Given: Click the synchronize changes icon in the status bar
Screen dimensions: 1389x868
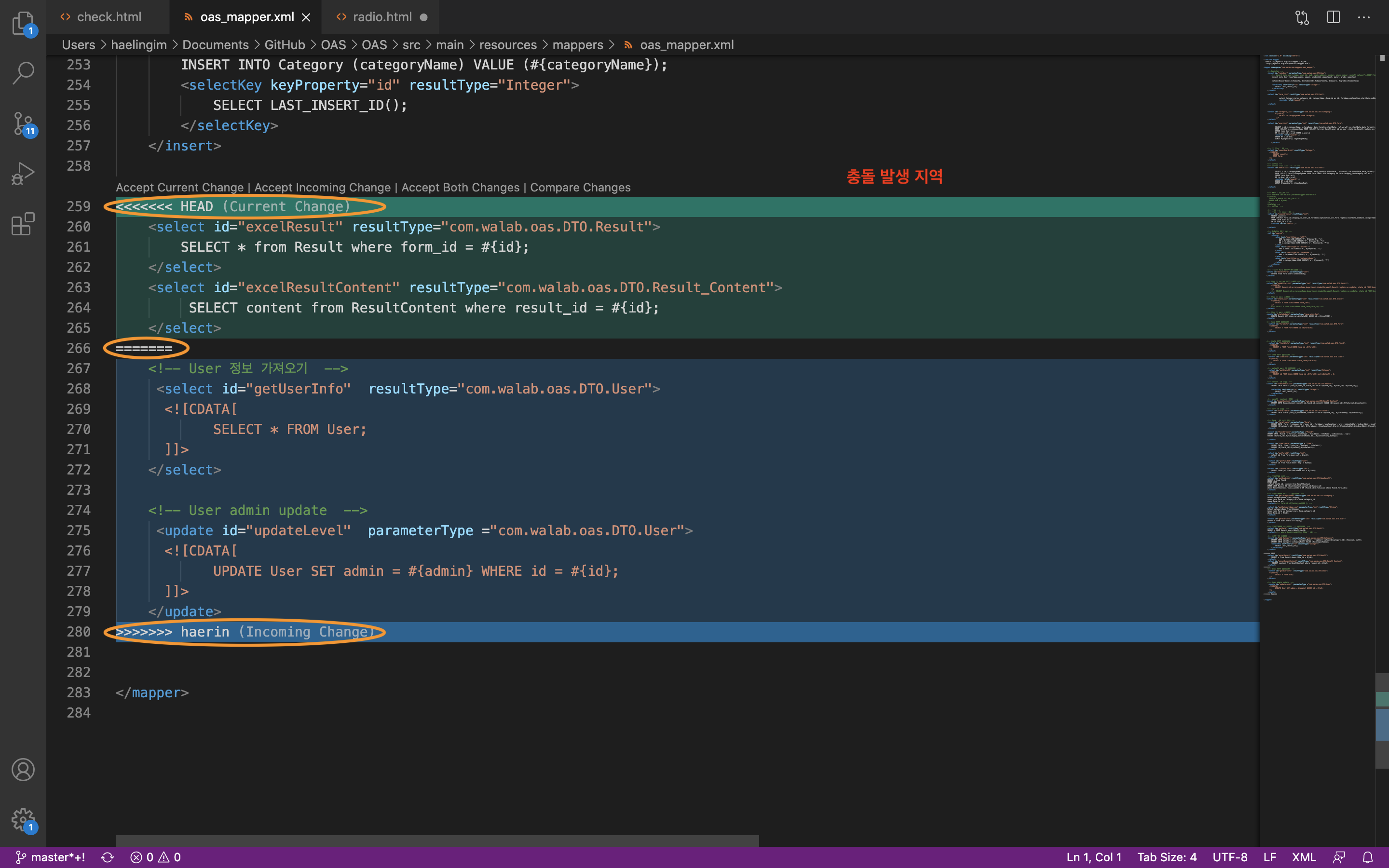Looking at the screenshot, I should 108,857.
